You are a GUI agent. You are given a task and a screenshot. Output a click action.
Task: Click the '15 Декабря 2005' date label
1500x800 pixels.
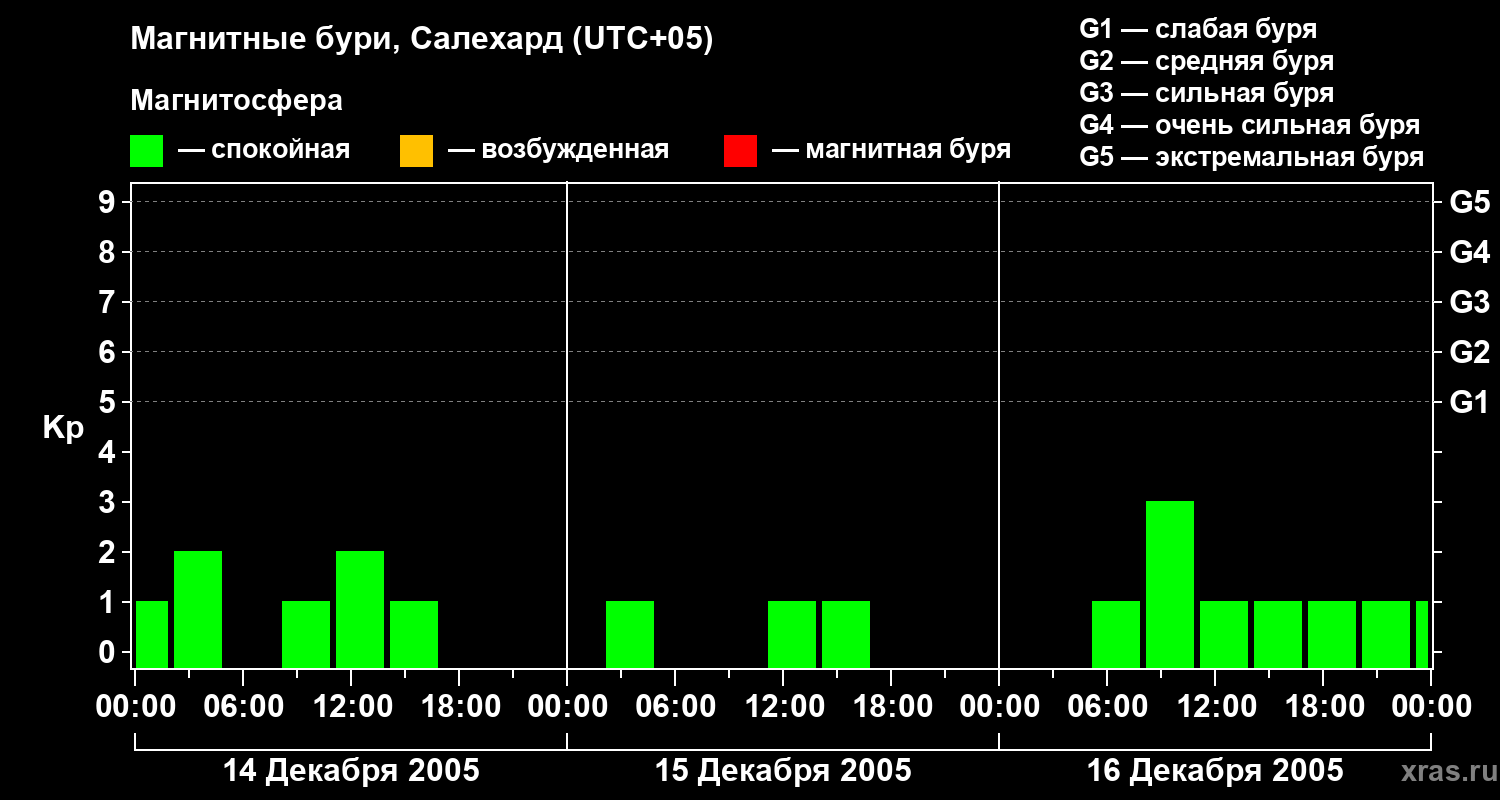(x=783, y=771)
